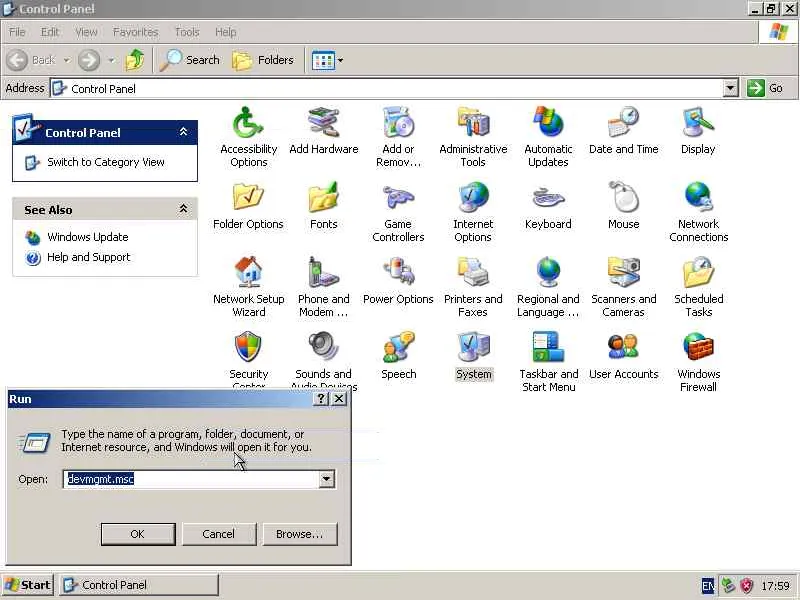Open Scheduled Tasks icon

point(698,273)
